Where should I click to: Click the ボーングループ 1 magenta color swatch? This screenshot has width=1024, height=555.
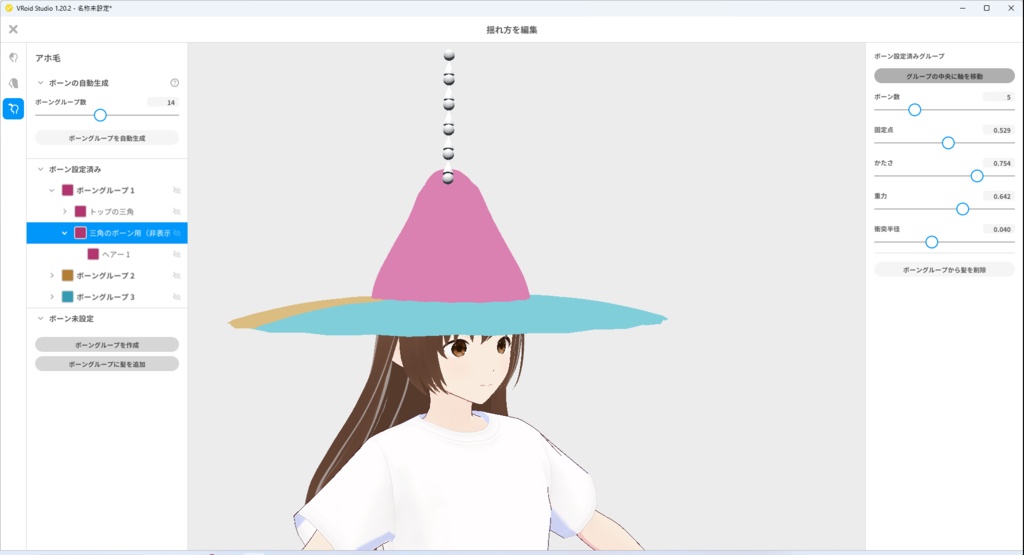tap(68, 191)
